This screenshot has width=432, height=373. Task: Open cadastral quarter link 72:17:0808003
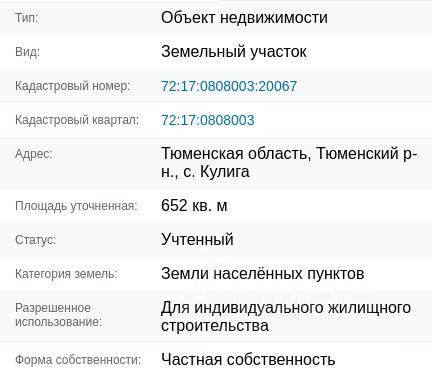point(208,120)
